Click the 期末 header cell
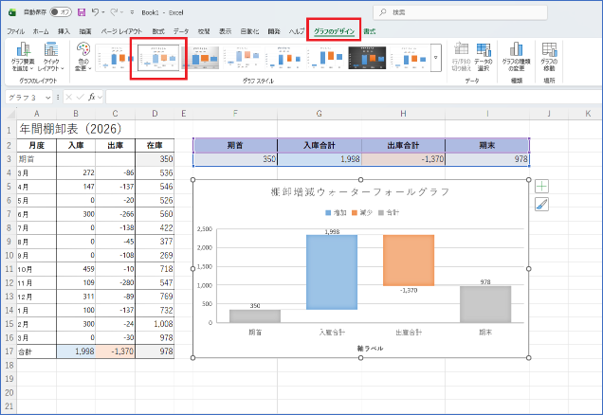Screen dimensions: 603x415 [487, 145]
